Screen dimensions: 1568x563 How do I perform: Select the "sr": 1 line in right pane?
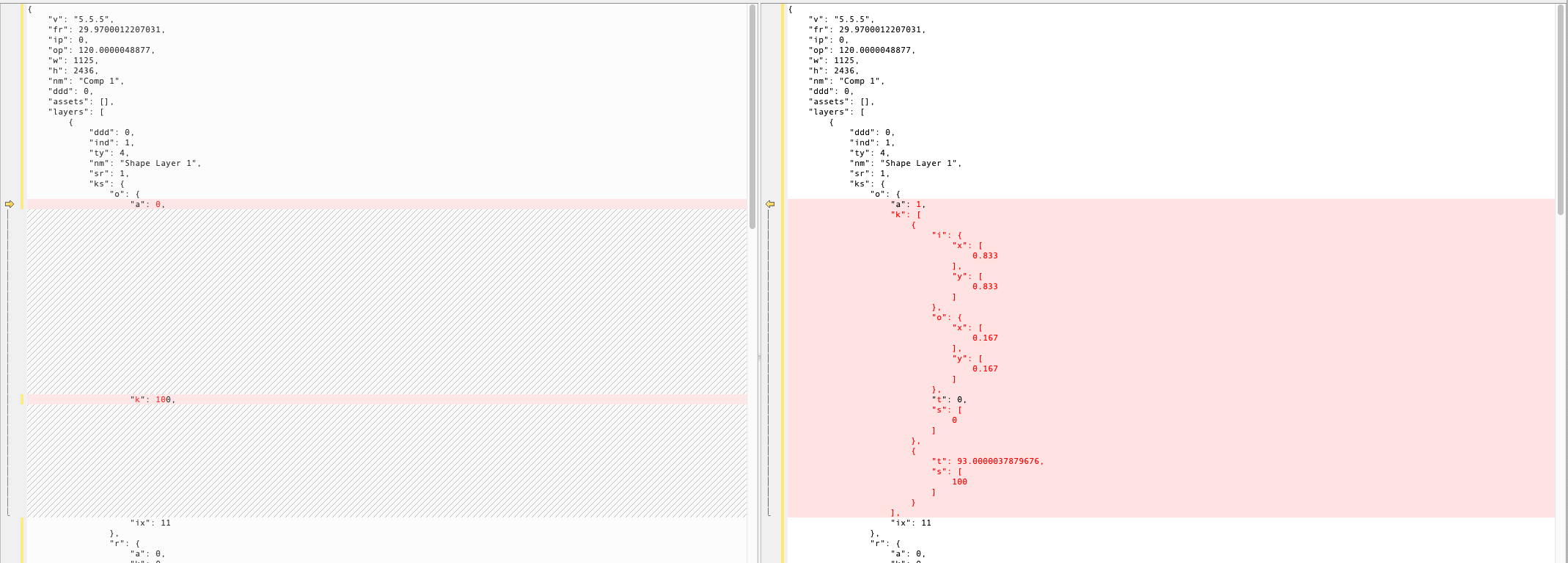pos(871,173)
